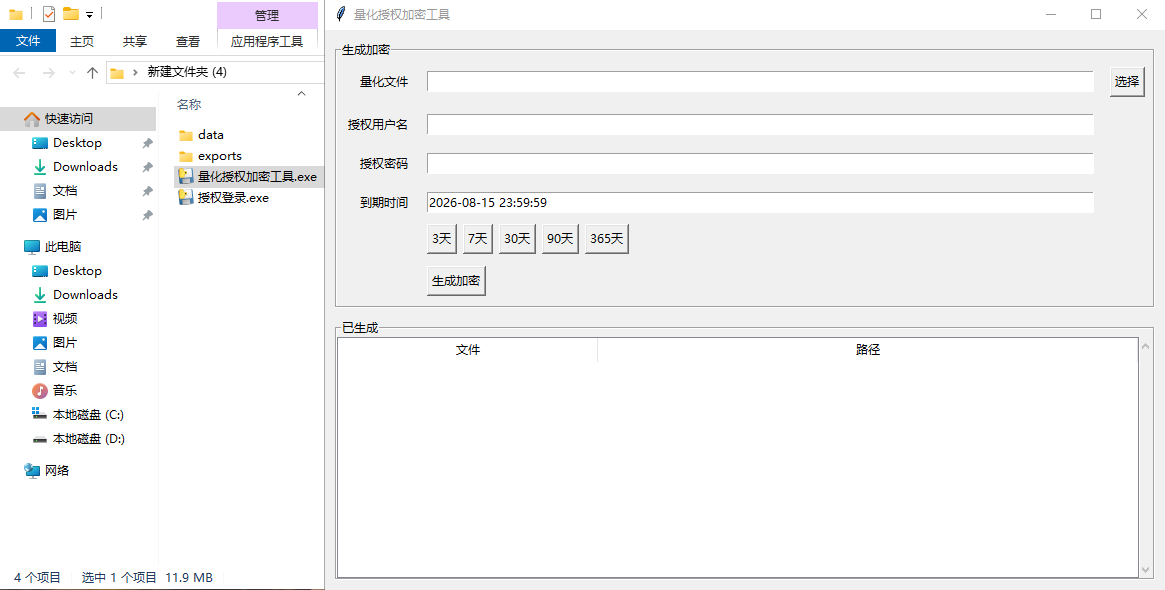Open the Quick Access toolbar customize dropdown arrow
The image size is (1165, 590).
(x=89, y=14)
